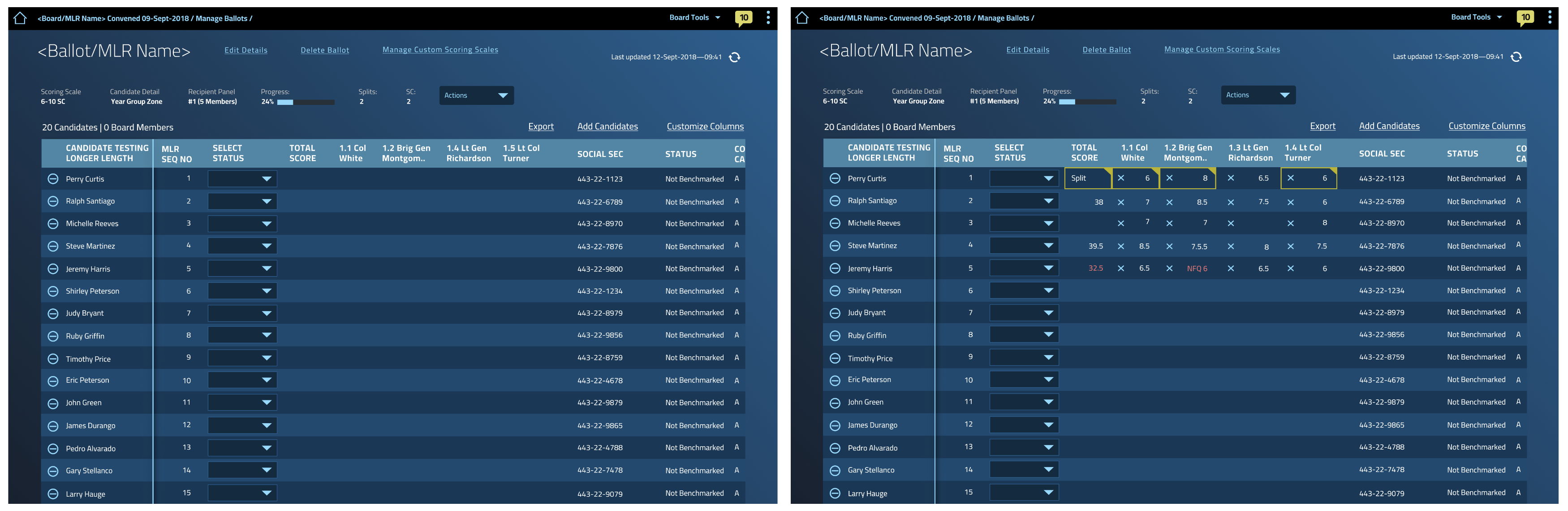Open Board Tools dropdown in left screen
This screenshot has height=511, width=1568.
[694, 17]
